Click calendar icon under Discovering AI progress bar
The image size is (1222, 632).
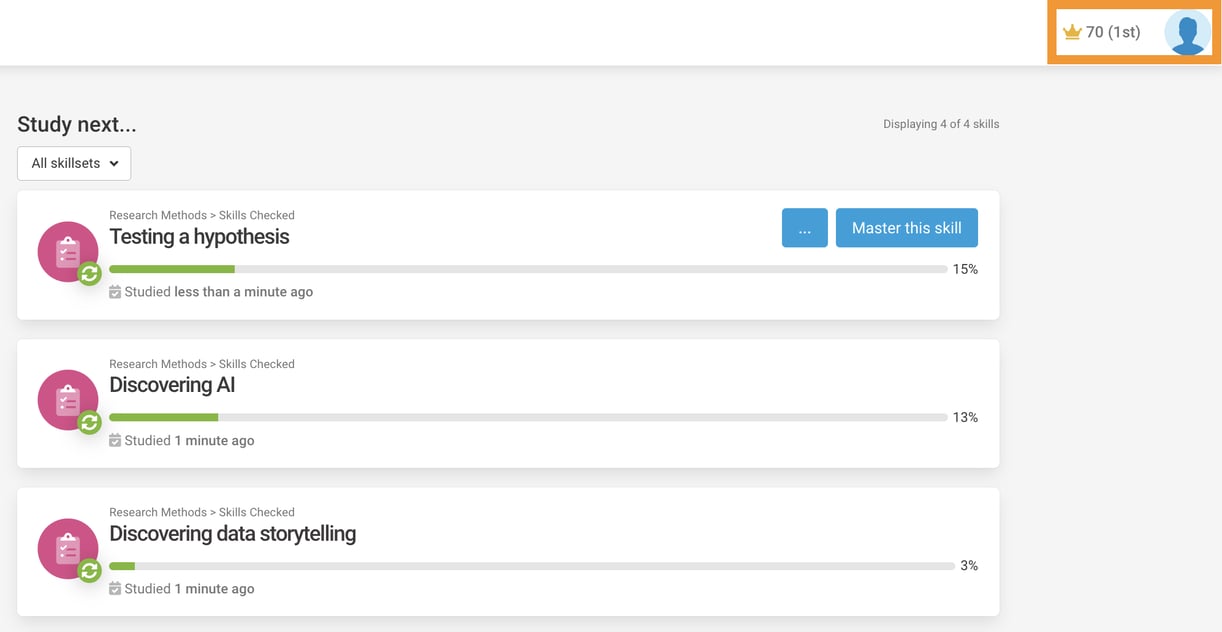(115, 441)
